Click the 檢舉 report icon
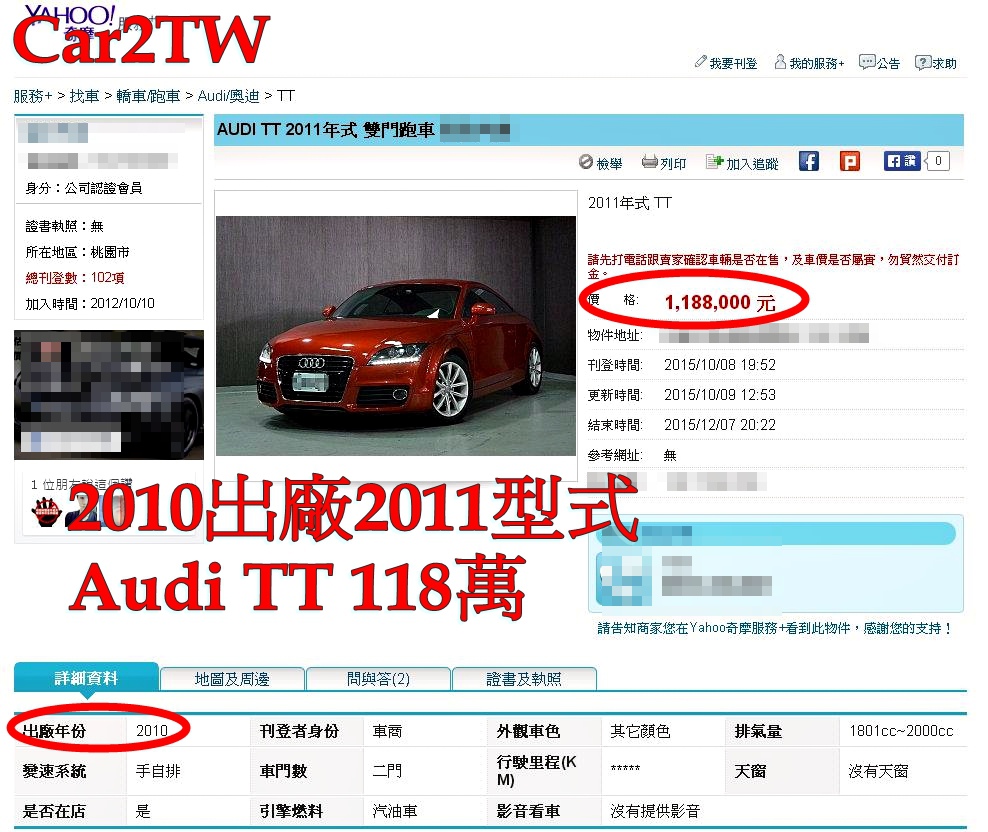This screenshot has height=832, width=988. point(586,163)
